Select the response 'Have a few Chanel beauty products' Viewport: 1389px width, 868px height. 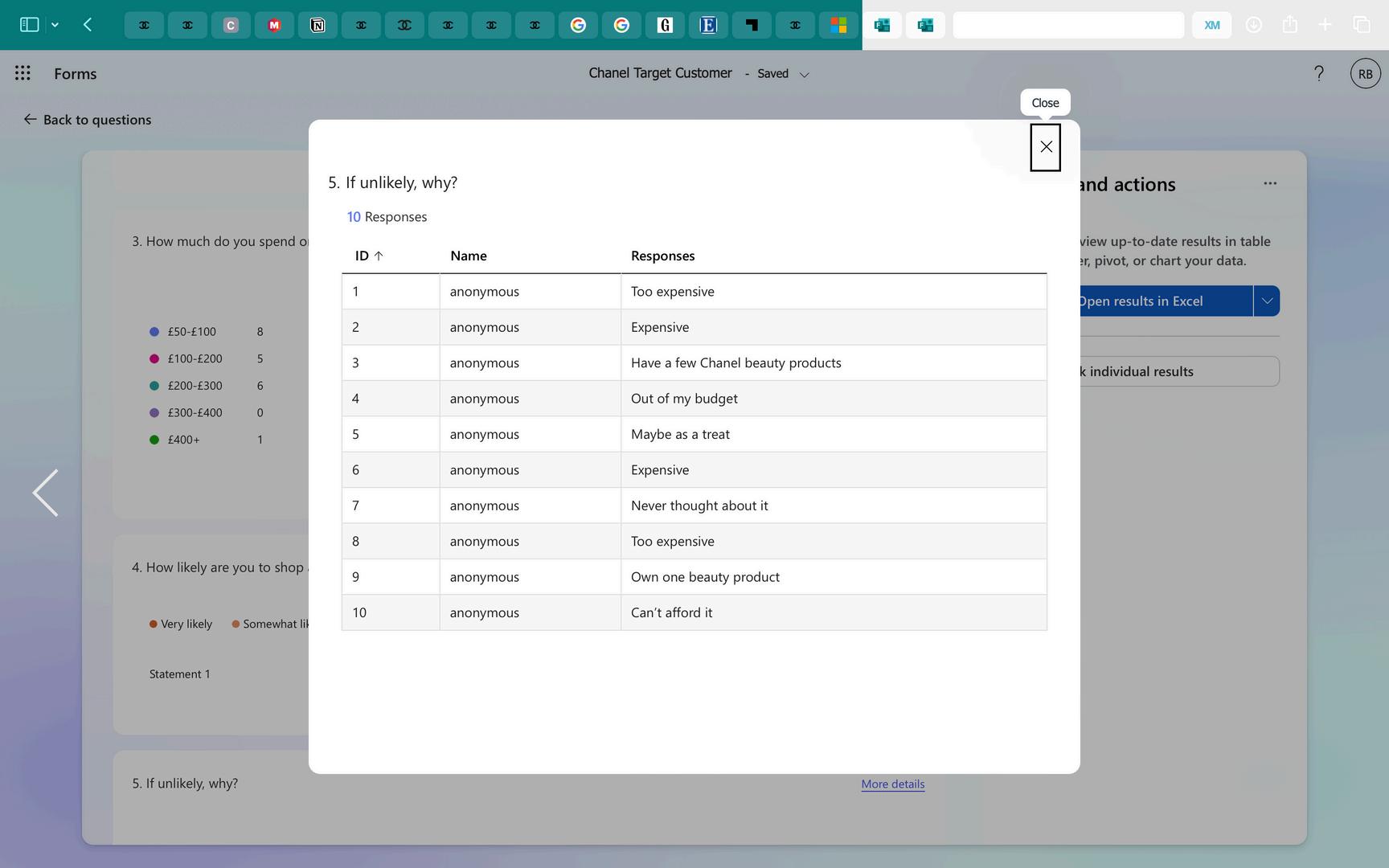(736, 362)
